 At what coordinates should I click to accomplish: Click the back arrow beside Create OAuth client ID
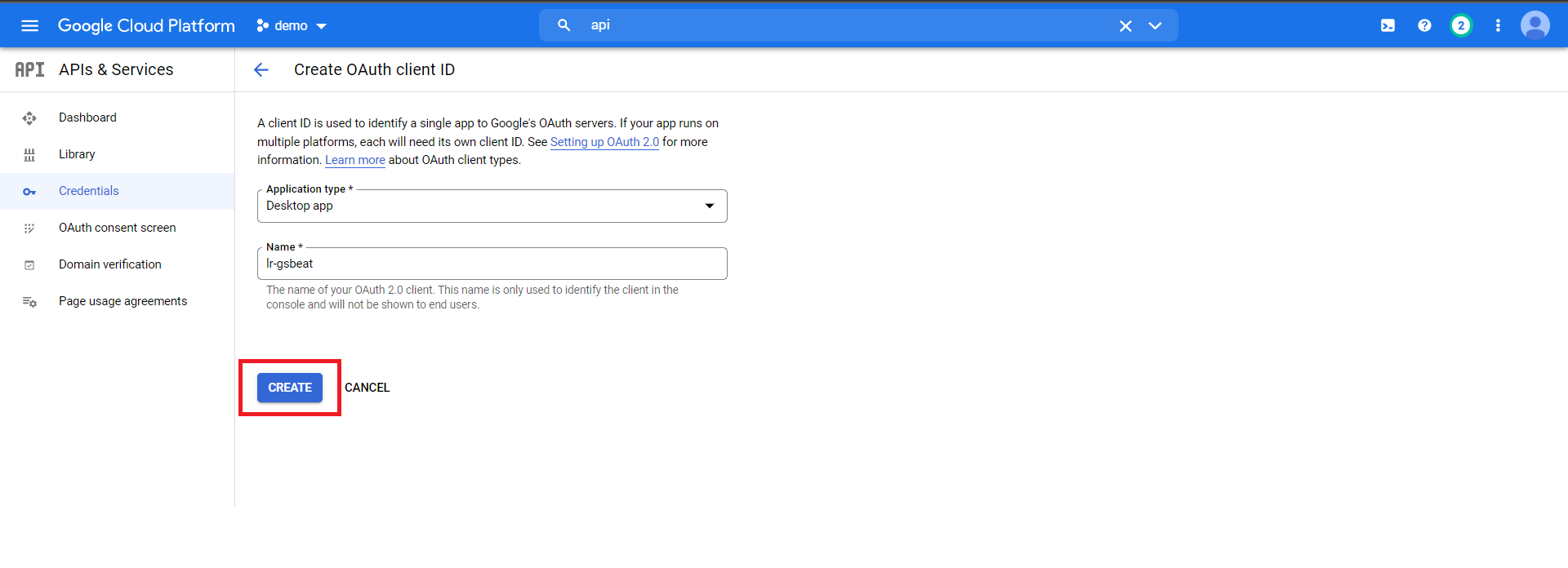[261, 70]
